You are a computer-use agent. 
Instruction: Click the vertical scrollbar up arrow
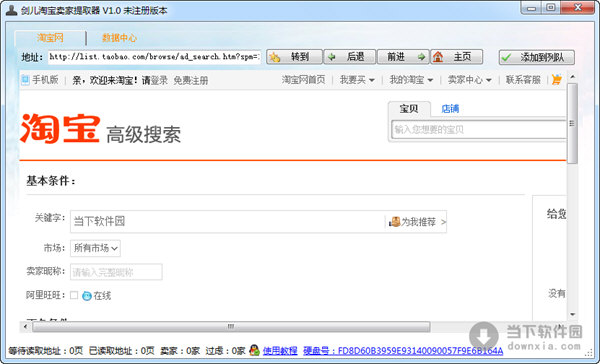(x=572, y=77)
